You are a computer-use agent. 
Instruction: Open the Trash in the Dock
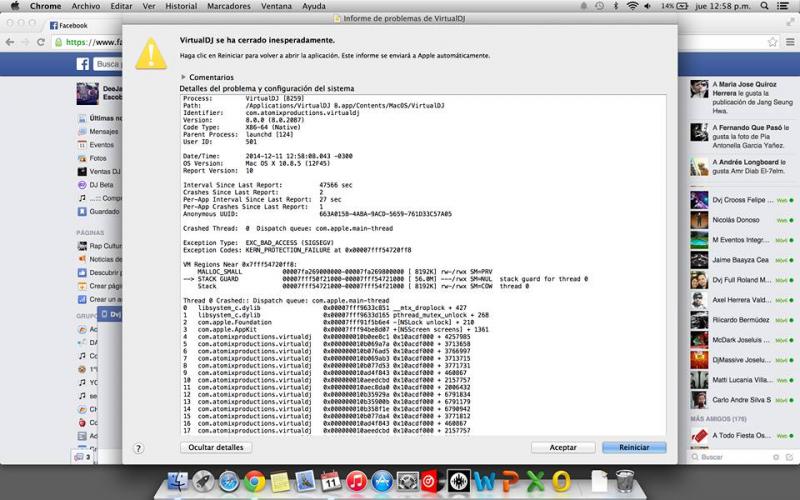click(625, 481)
